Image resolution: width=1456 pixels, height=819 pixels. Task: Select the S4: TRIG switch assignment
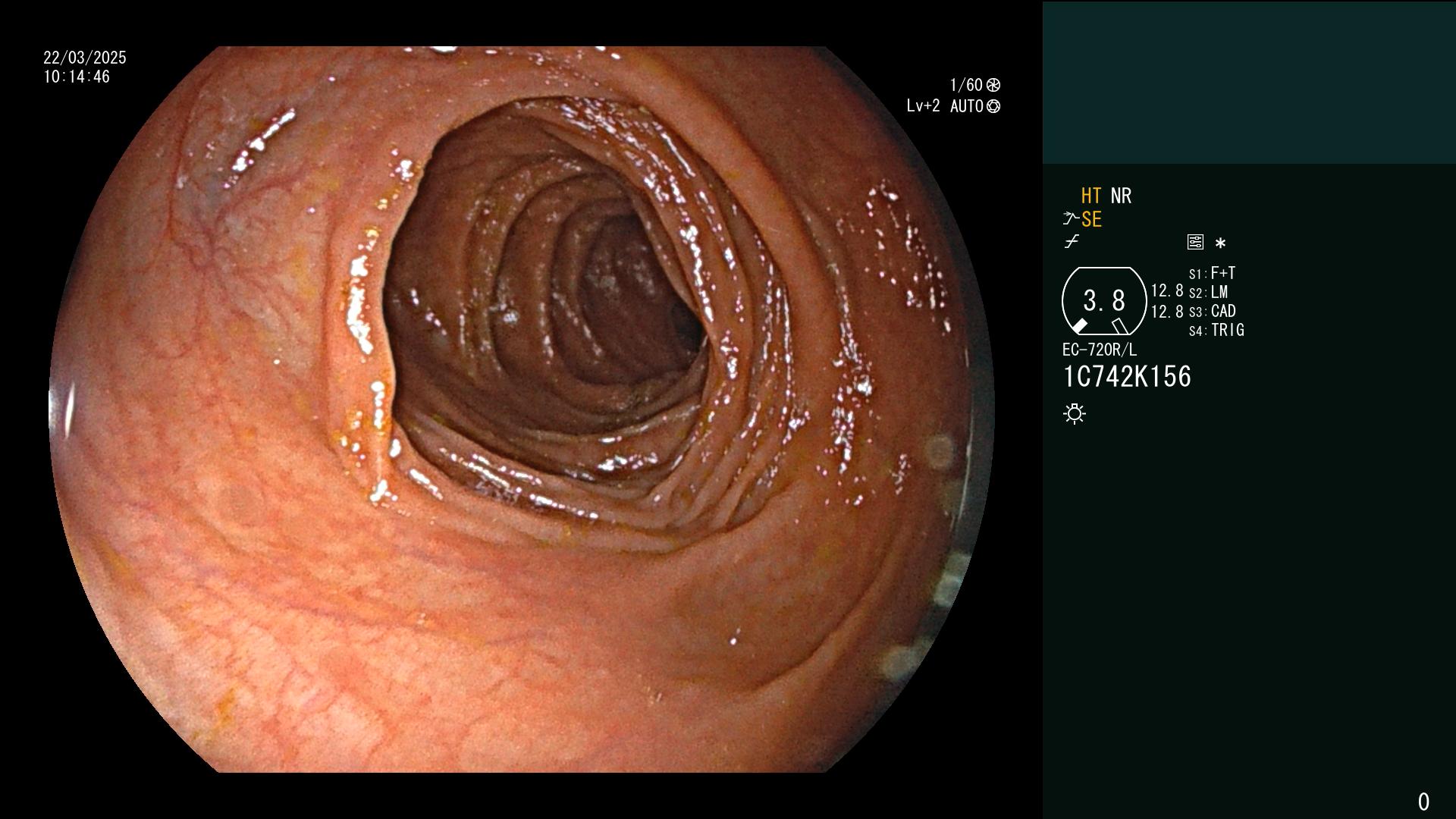[1216, 330]
